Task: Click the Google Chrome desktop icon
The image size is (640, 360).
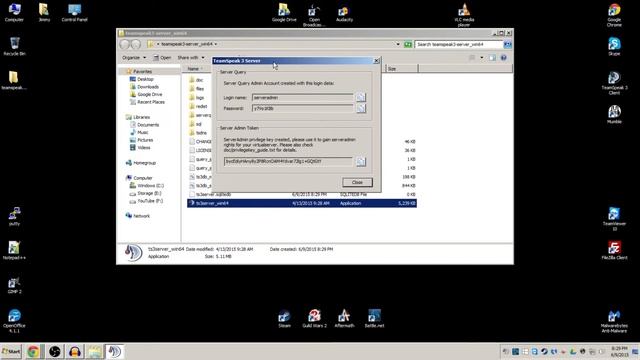Action: [x=614, y=15]
